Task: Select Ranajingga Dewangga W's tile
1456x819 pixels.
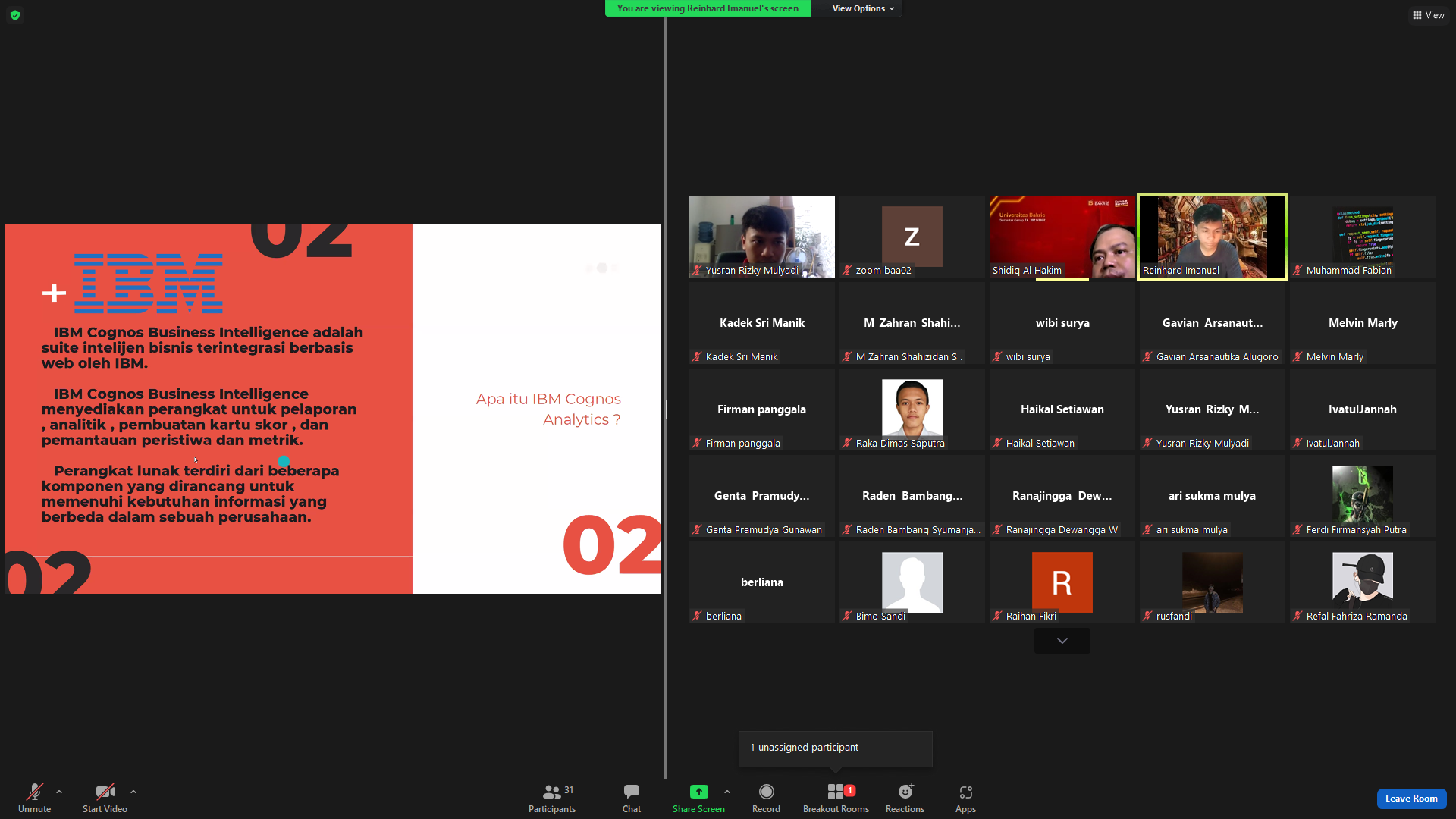Action: [x=1062, y=496]
